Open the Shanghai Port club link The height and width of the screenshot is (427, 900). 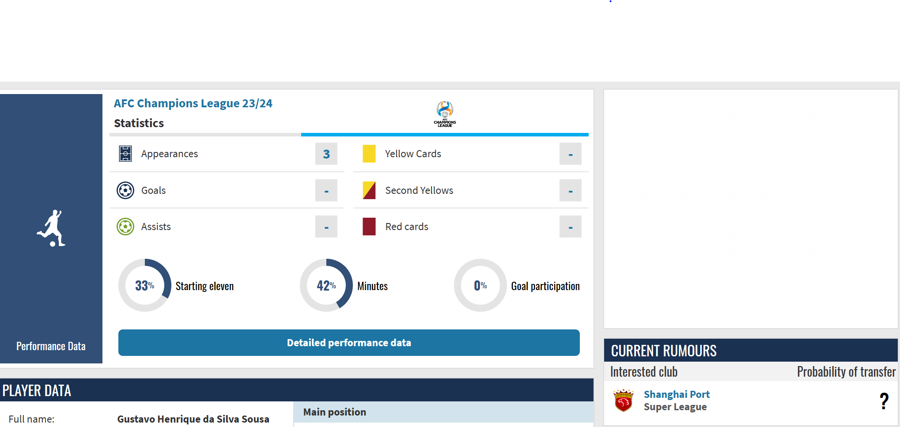point(676,394)
